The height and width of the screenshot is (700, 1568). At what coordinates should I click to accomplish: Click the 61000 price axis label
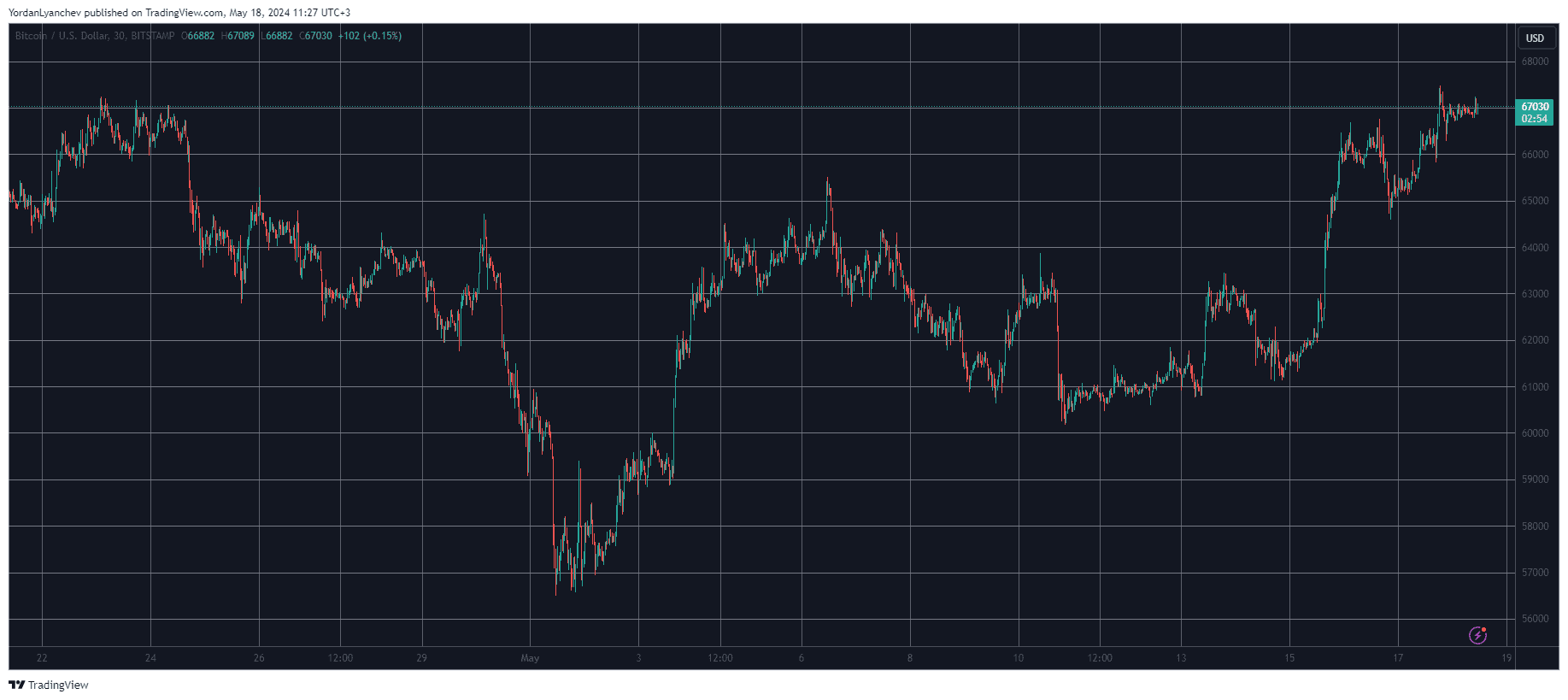click(1535, 387)
